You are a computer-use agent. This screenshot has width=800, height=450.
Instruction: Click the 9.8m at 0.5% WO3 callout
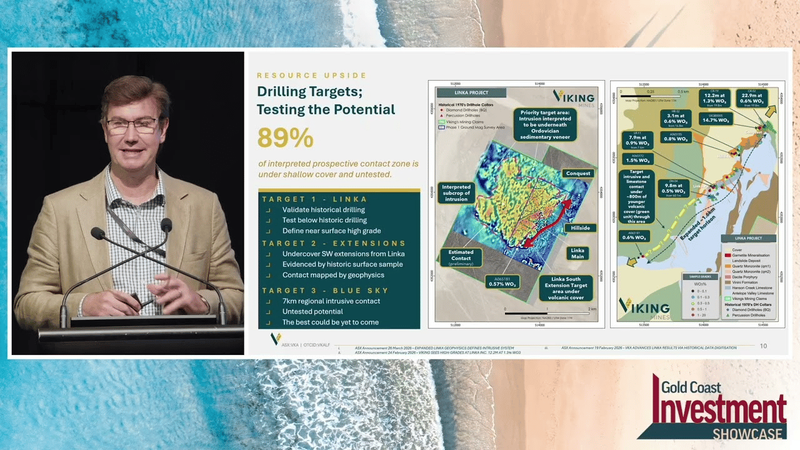(x=673, y=188)
